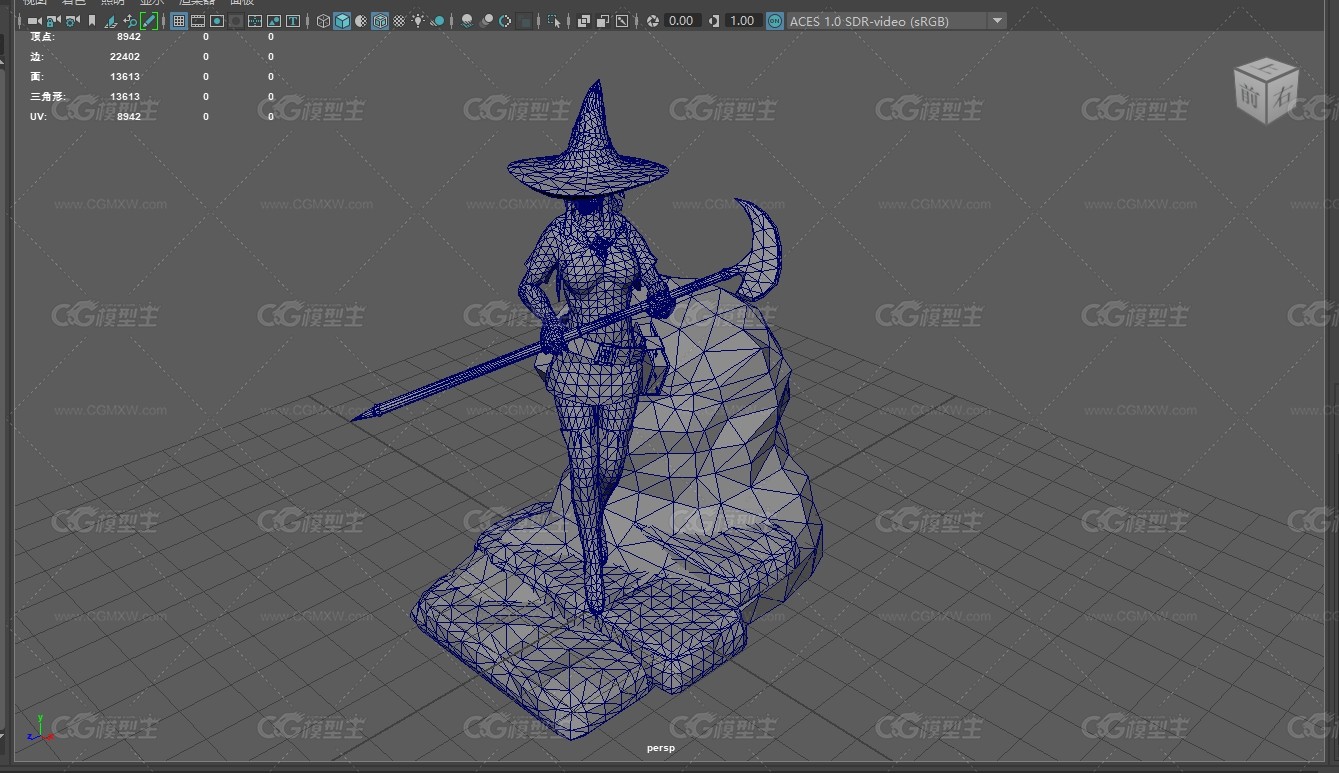Click the UV HUD label

click(37, 117)
